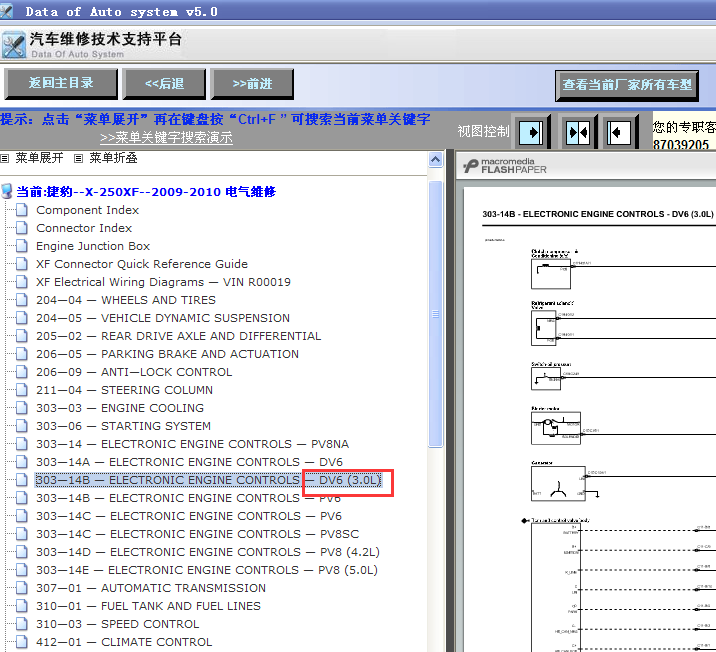The image size is (716, 652).
Task: Click the view control split-center icon
Action: pos(578,132)
